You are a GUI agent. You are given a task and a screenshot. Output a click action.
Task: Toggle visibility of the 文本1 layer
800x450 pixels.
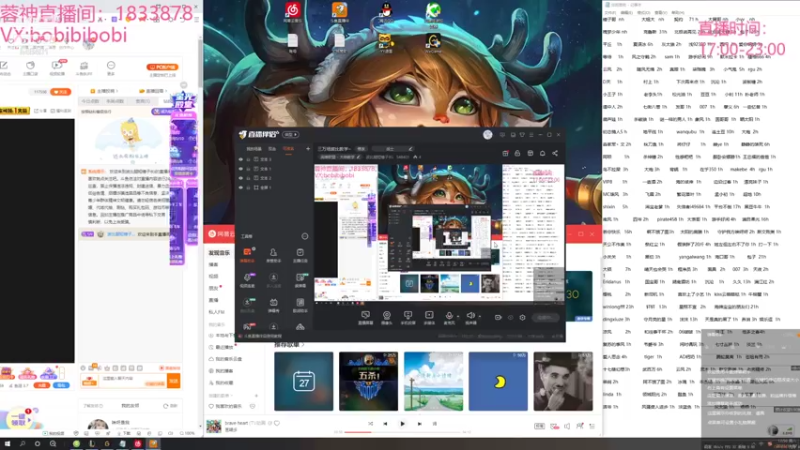pyautogui.click(x=241, y=168)
